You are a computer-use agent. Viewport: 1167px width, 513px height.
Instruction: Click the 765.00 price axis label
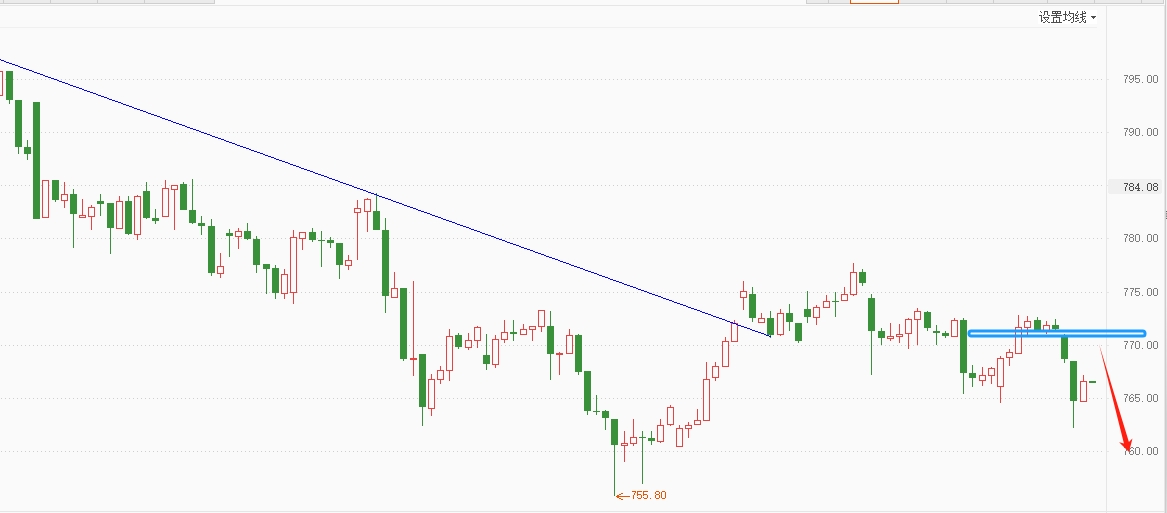pyautogui.click(x=1141, y=398)
